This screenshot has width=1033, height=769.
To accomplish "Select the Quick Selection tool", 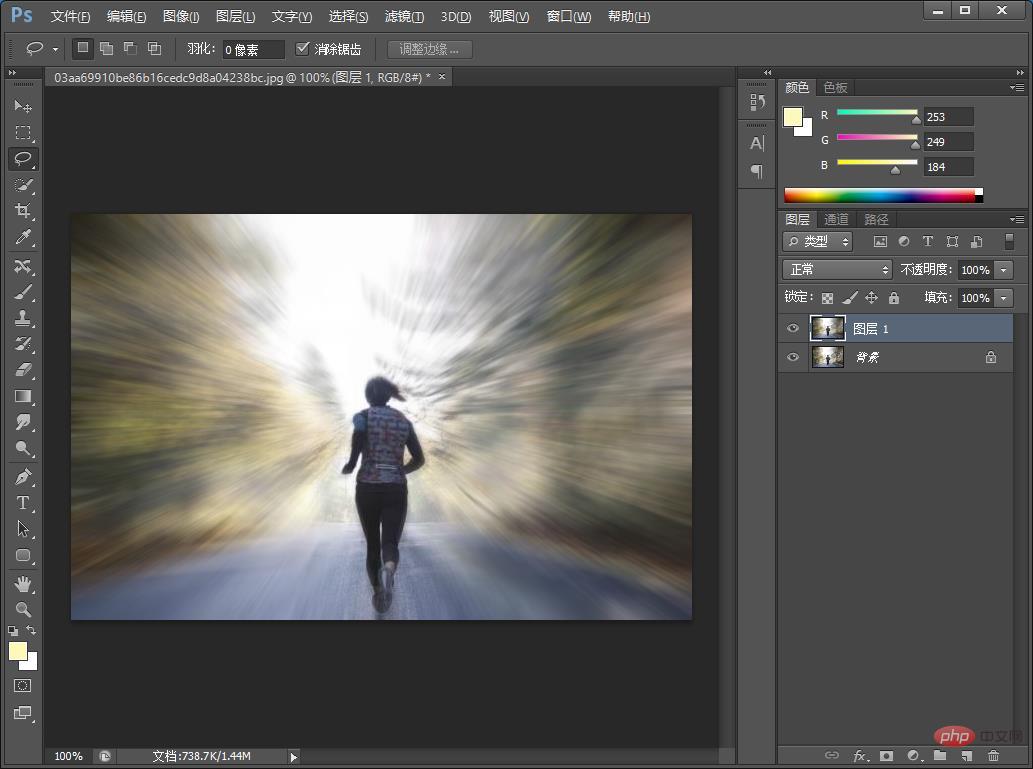I will tap(23, 185).
